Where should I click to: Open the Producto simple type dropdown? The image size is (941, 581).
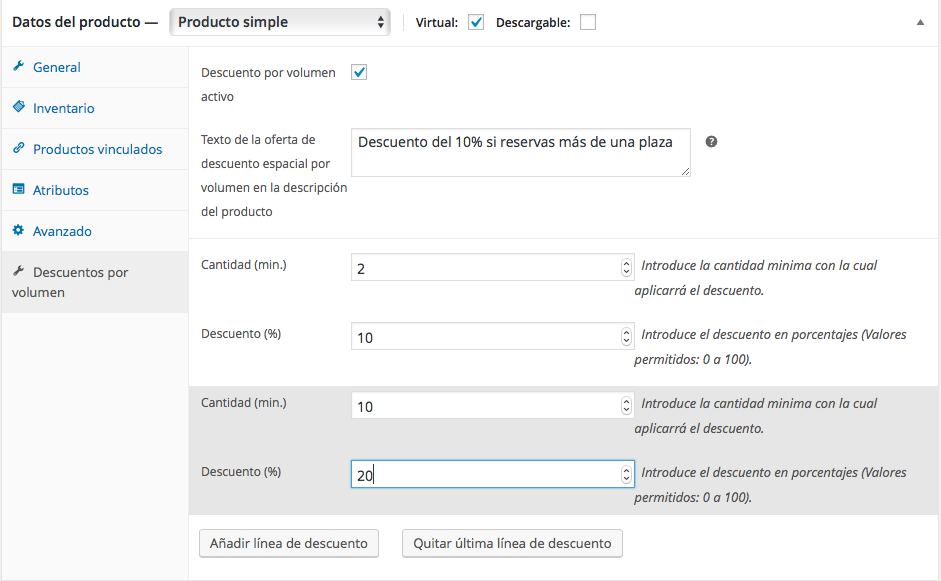coord(280,22)
